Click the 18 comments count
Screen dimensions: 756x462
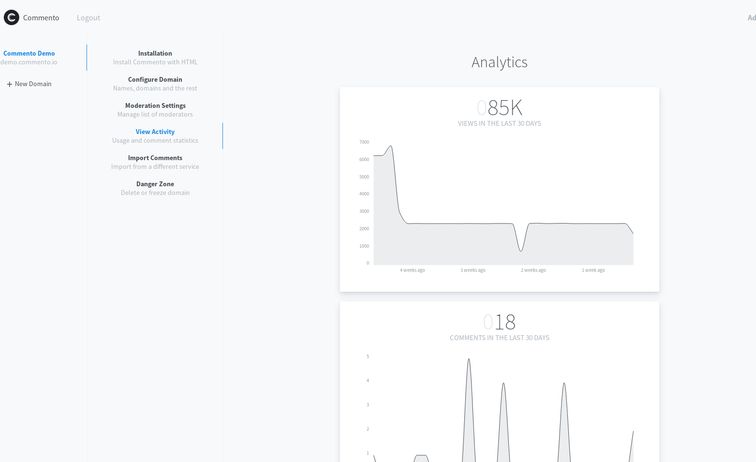tap(499, 322)
